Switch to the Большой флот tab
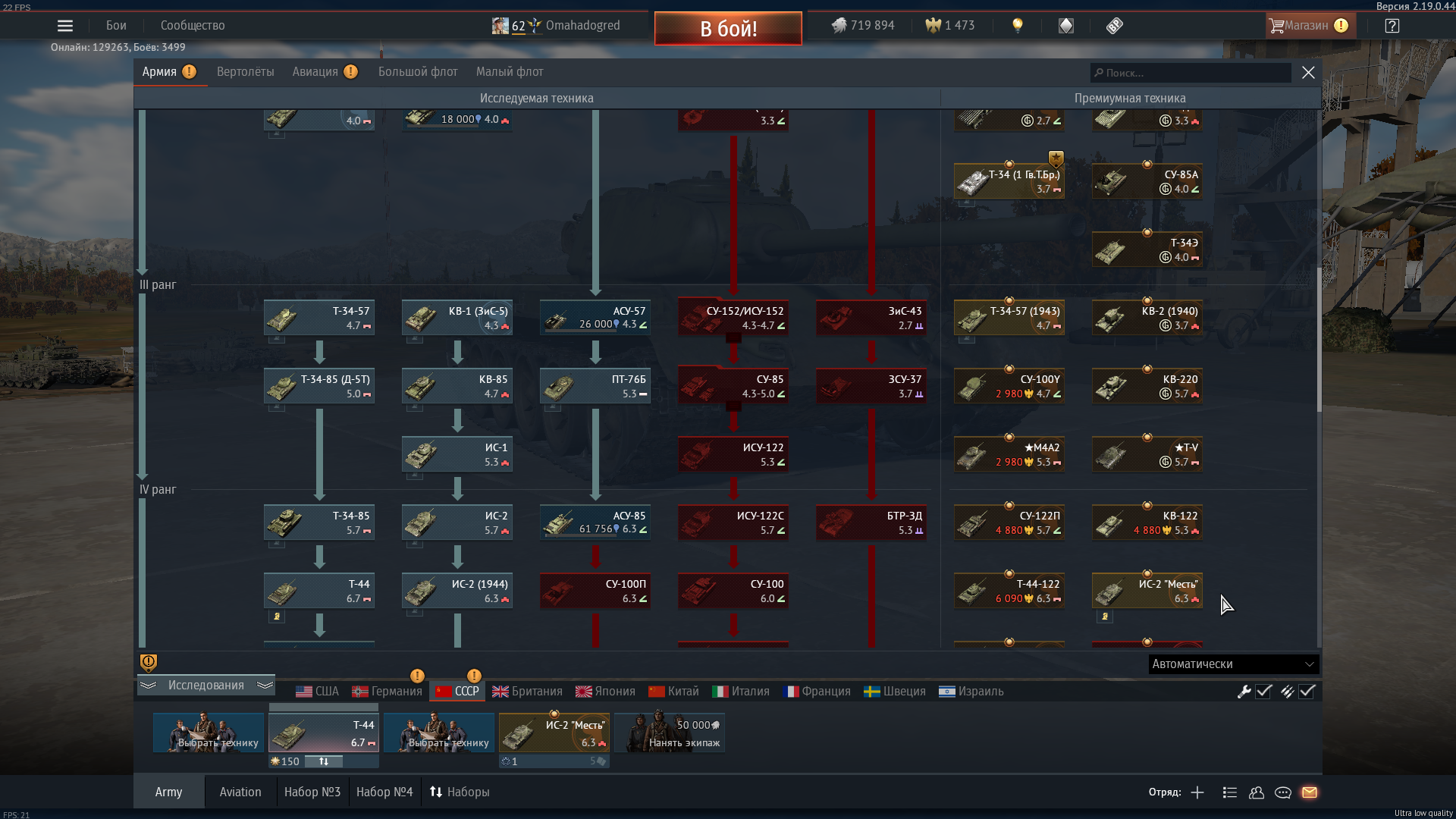 tap(418, 72)
